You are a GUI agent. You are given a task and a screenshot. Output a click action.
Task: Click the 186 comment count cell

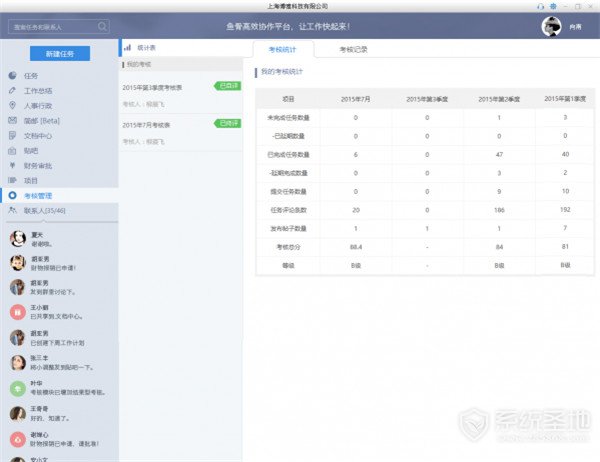[x=499, y=210]
